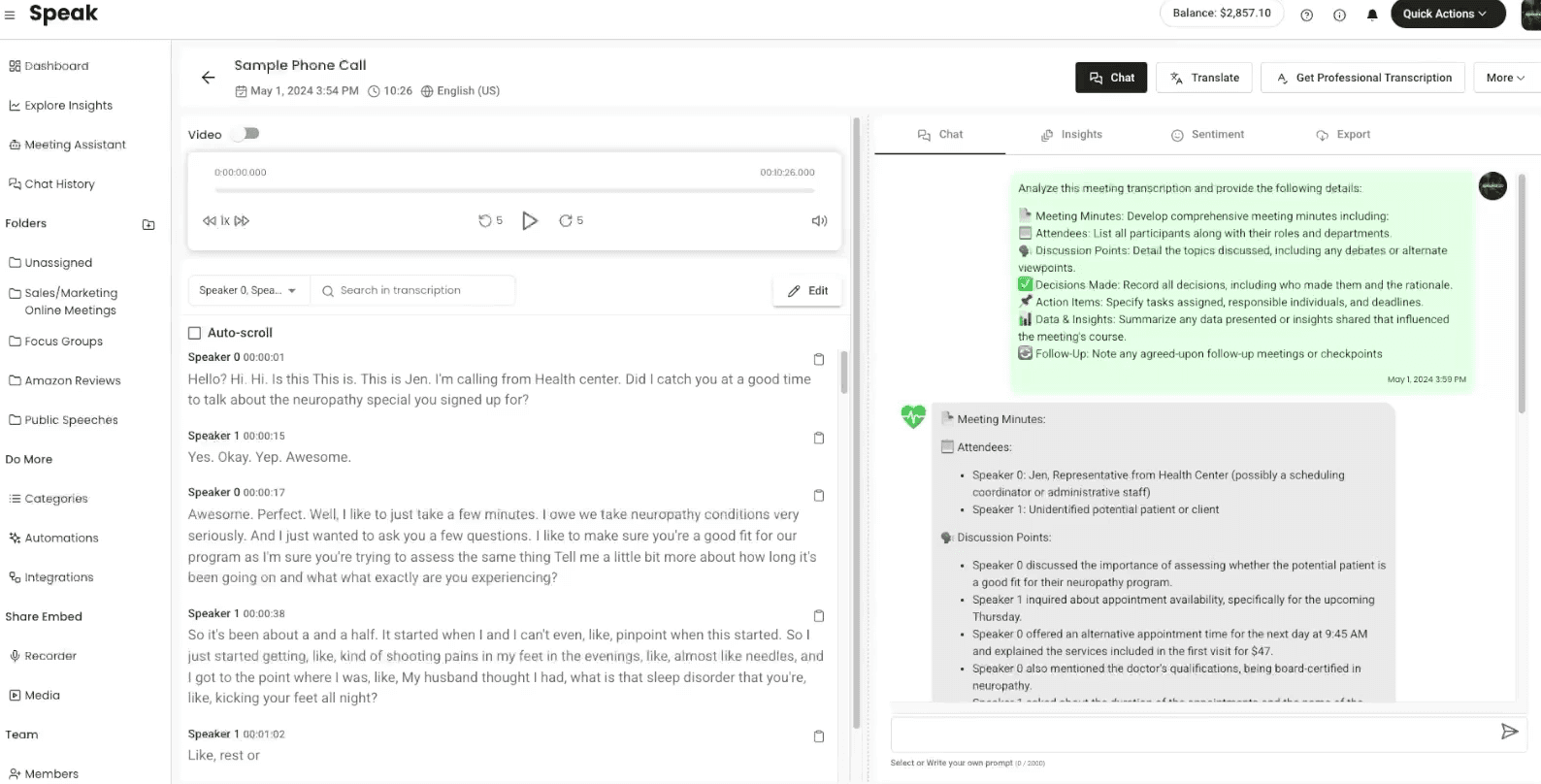The width and height of the screenshot is (1541, 784).
Task: Open Integrations in sidebar
Action: click(51, 577)
